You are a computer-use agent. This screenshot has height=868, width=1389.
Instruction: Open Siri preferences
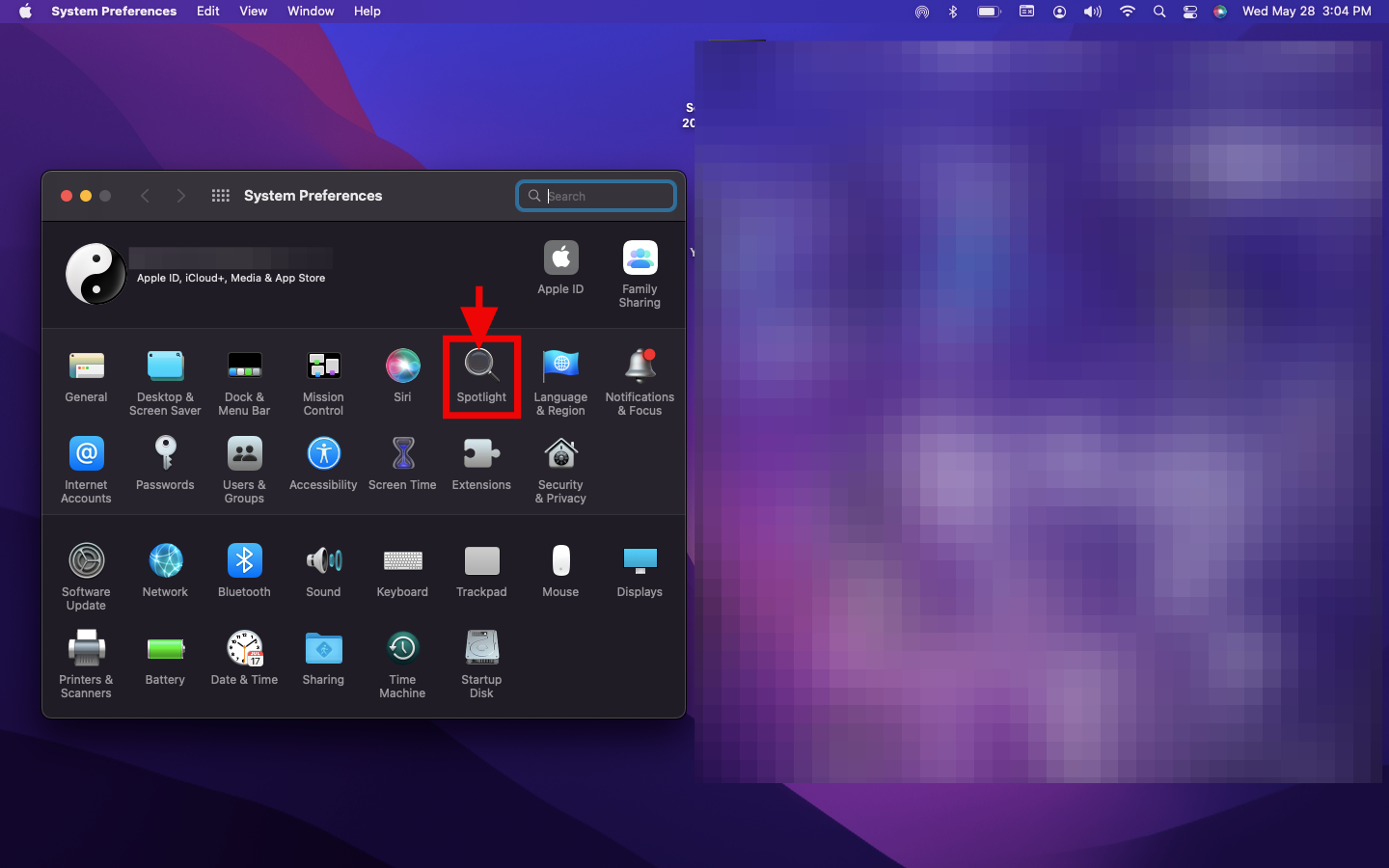coord(402,377)
